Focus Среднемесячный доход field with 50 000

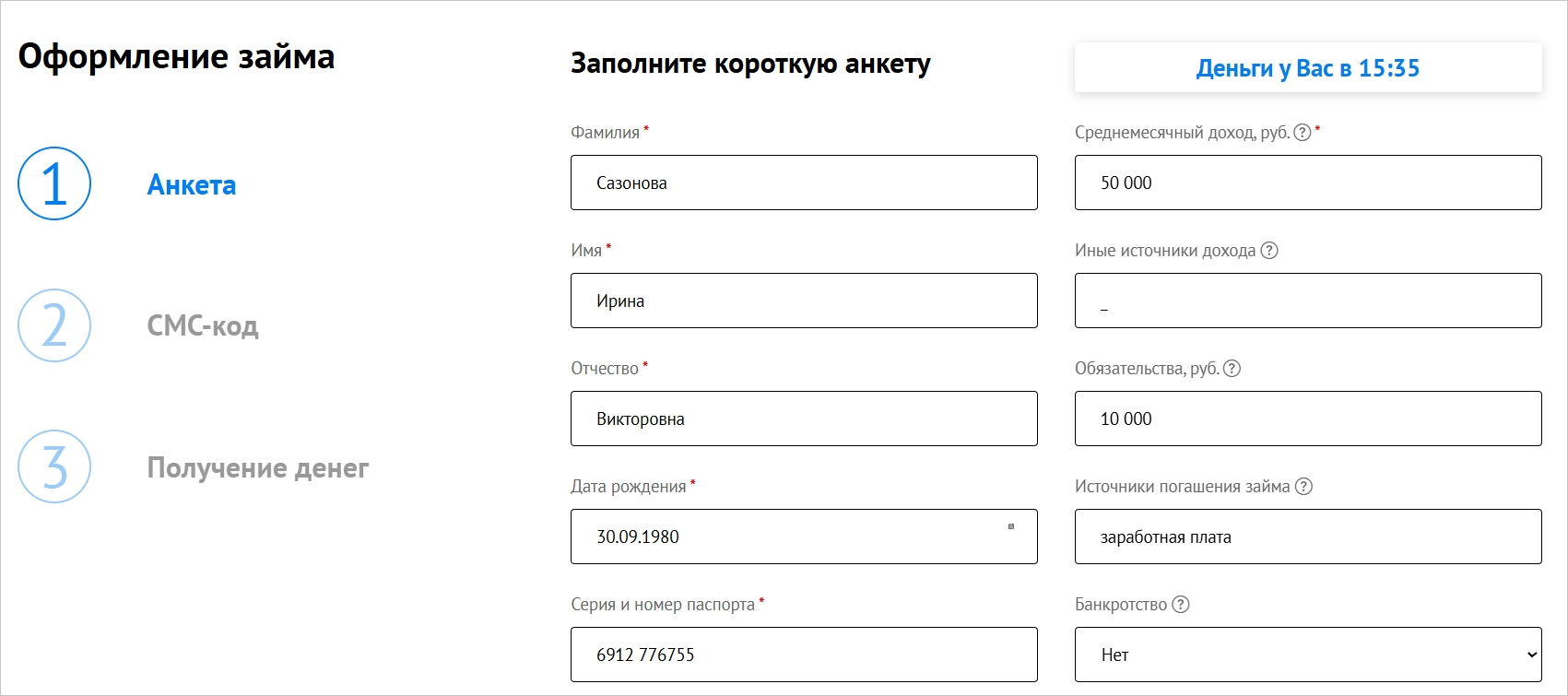(x=1308, y=183)
